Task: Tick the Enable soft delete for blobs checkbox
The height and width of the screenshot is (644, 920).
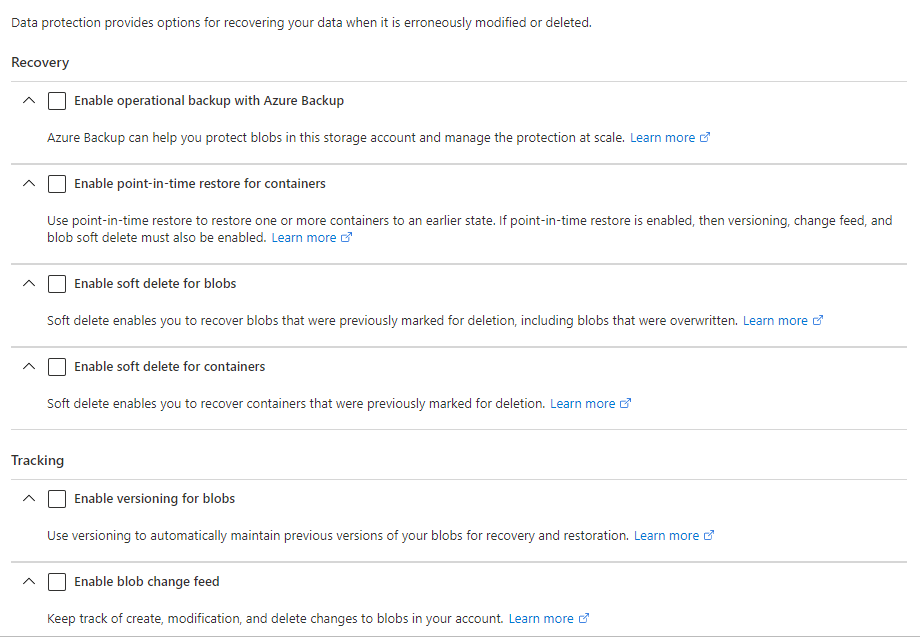Action: click(57, 284)
